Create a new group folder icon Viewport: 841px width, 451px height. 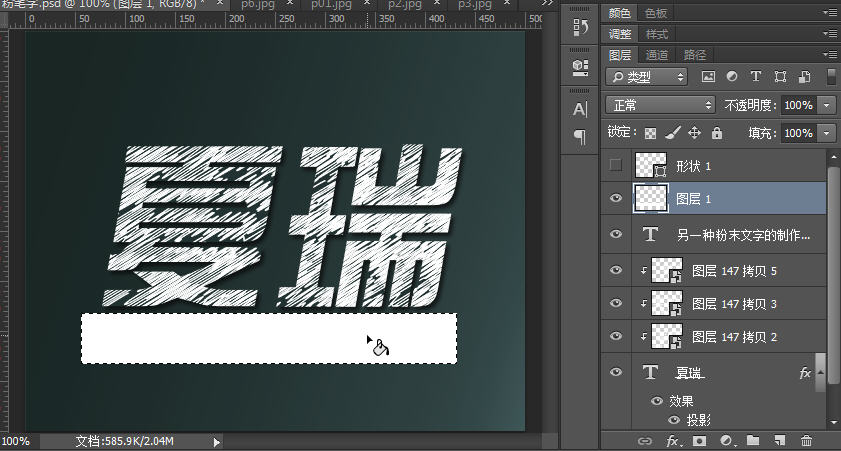click(x=753, y=440)
